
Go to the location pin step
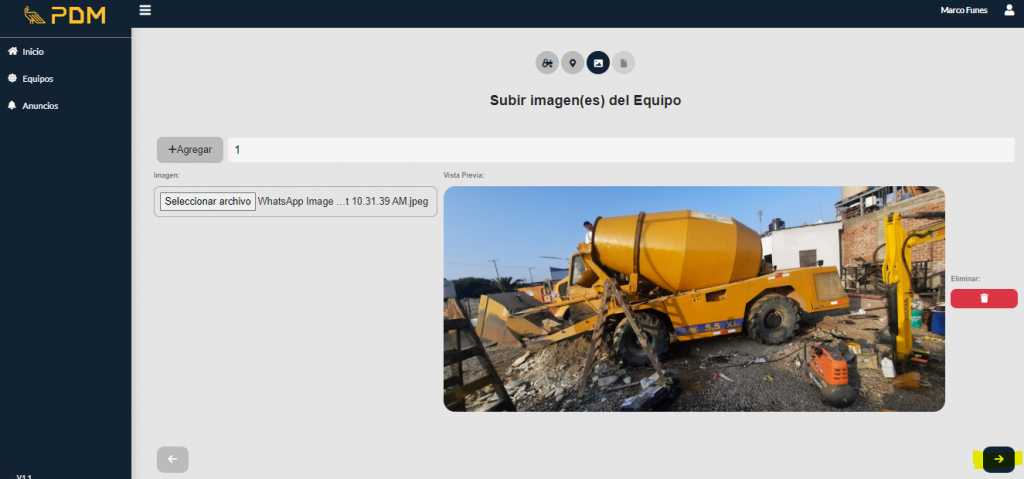click(x=572, y=63)
